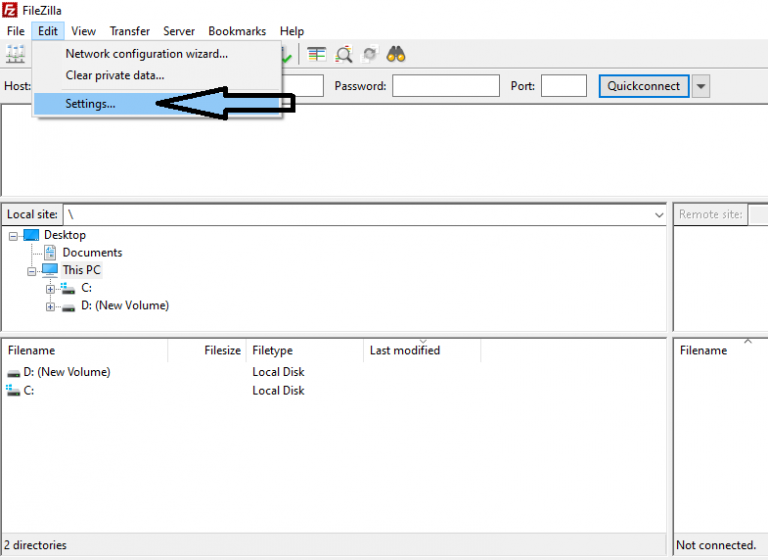Open the Site Manager toolbar icon
This screenshot has height=560, width=768.
[x=15, y=54]
